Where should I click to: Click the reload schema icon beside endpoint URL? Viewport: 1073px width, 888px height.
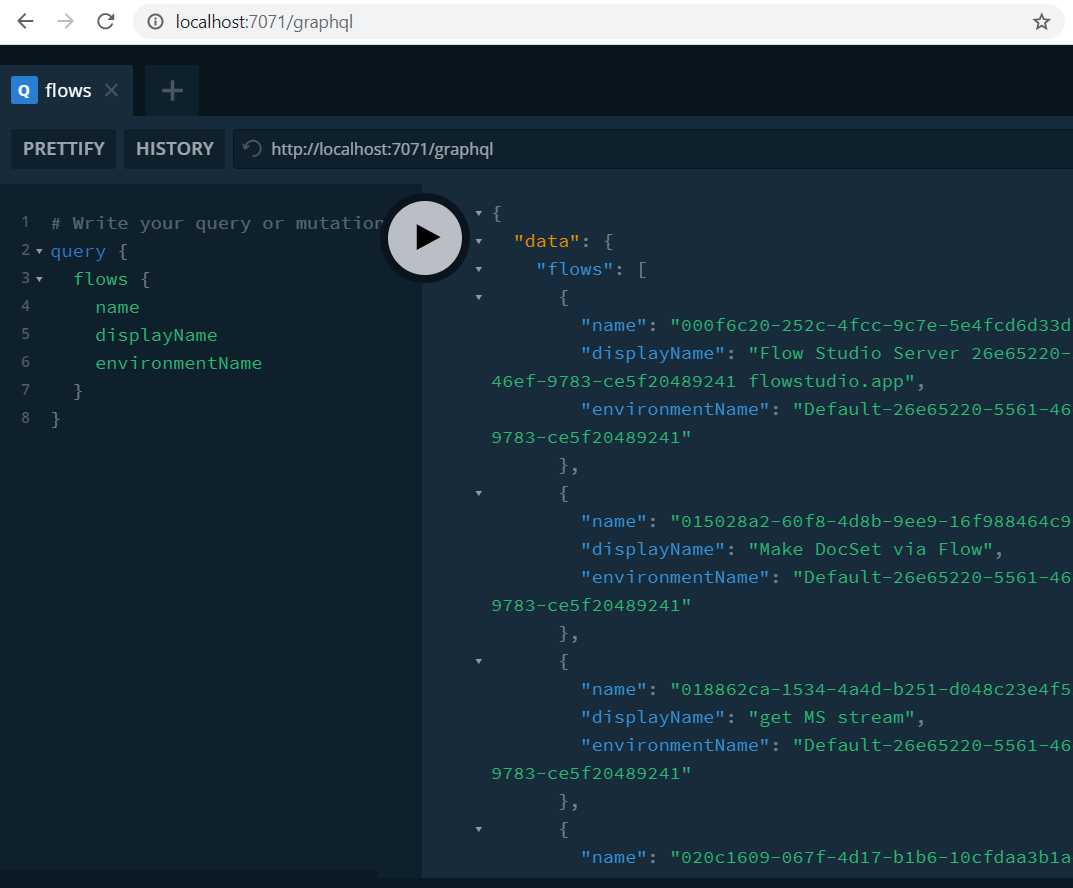click(x=253, y=149)
